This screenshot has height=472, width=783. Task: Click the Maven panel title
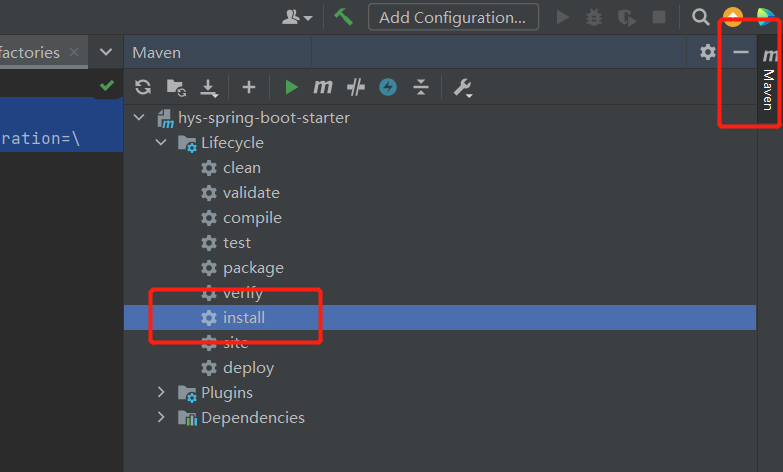pos(157,52)
